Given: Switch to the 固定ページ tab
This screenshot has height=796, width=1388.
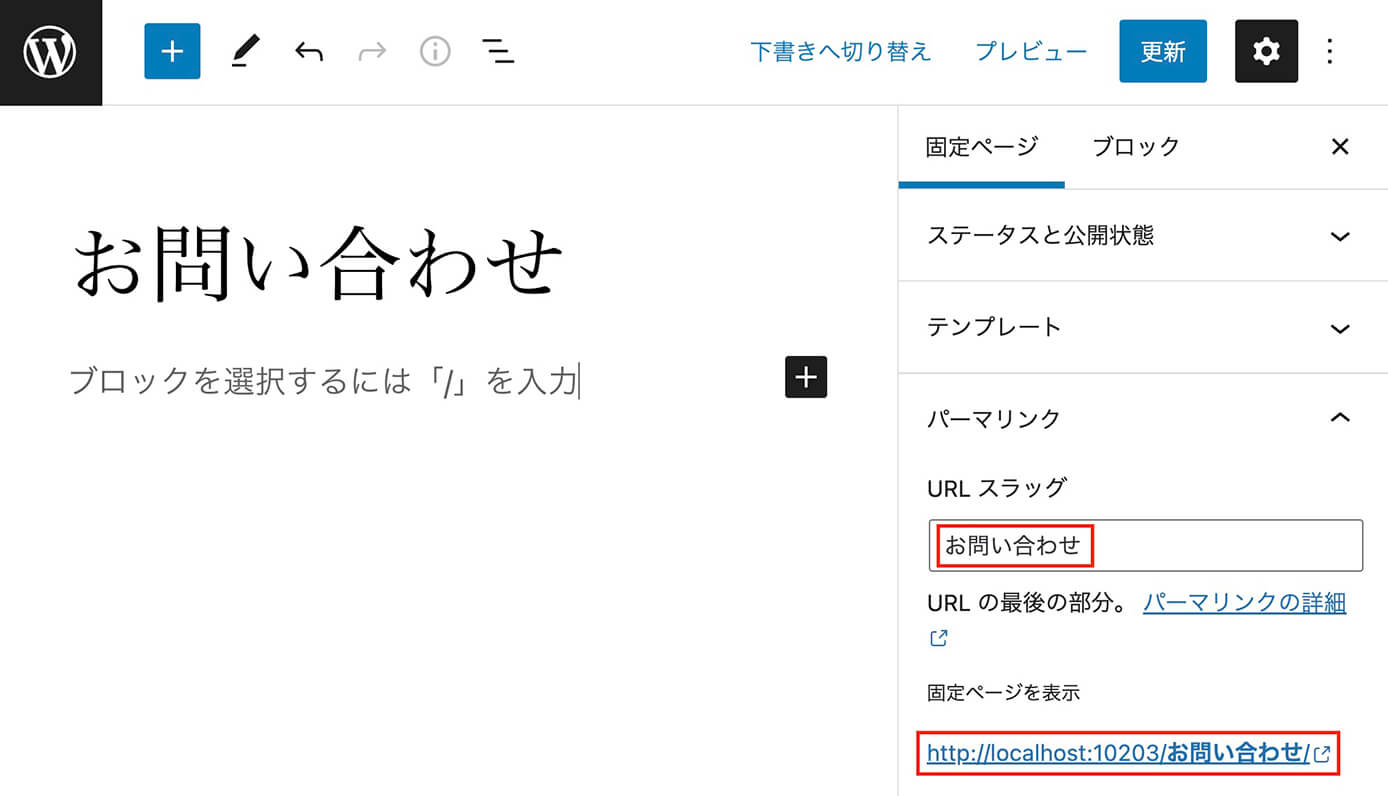Looking at the screenshot, I should [x=982, y=147].
